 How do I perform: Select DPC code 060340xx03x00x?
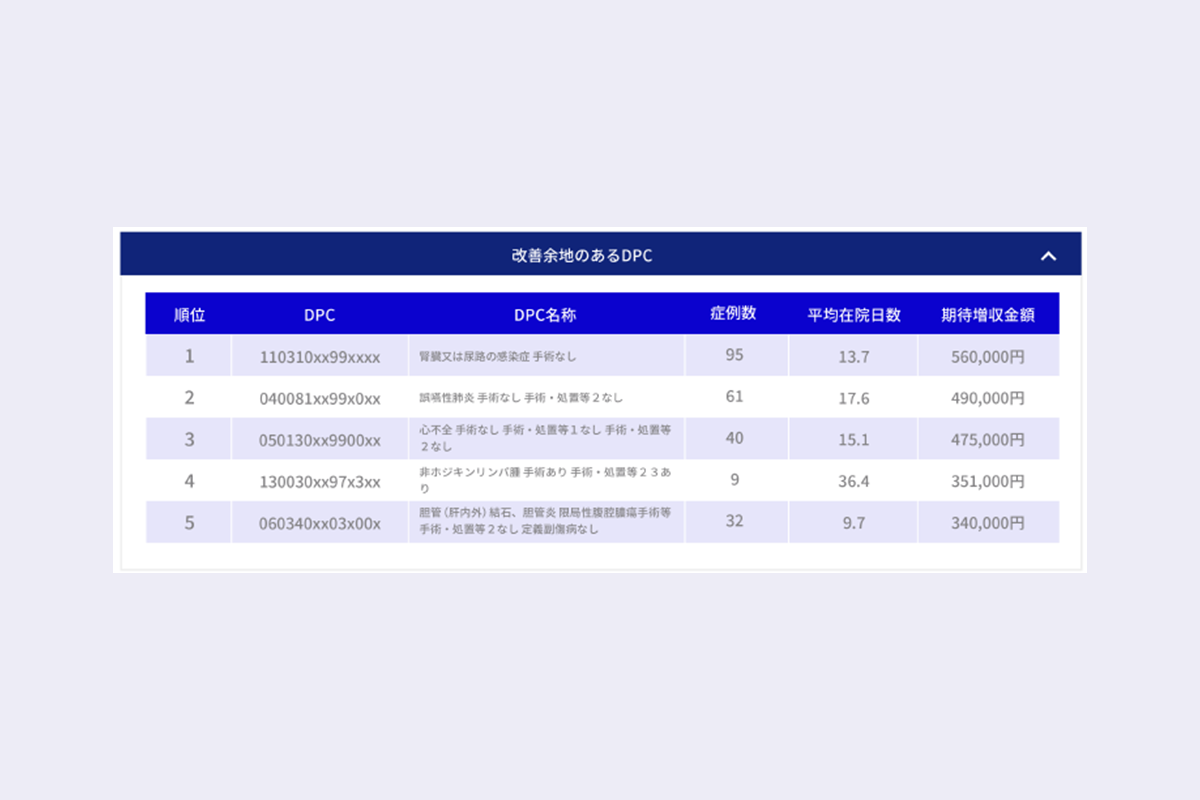(320, 523)
